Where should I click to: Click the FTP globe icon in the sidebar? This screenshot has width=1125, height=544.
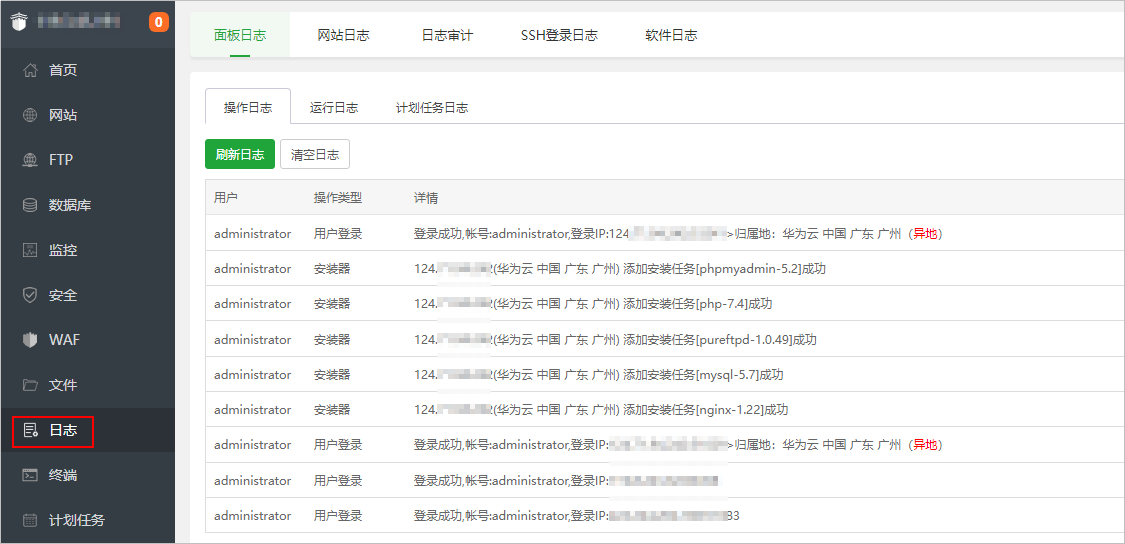pyautogui.click(x=30, y=160)
